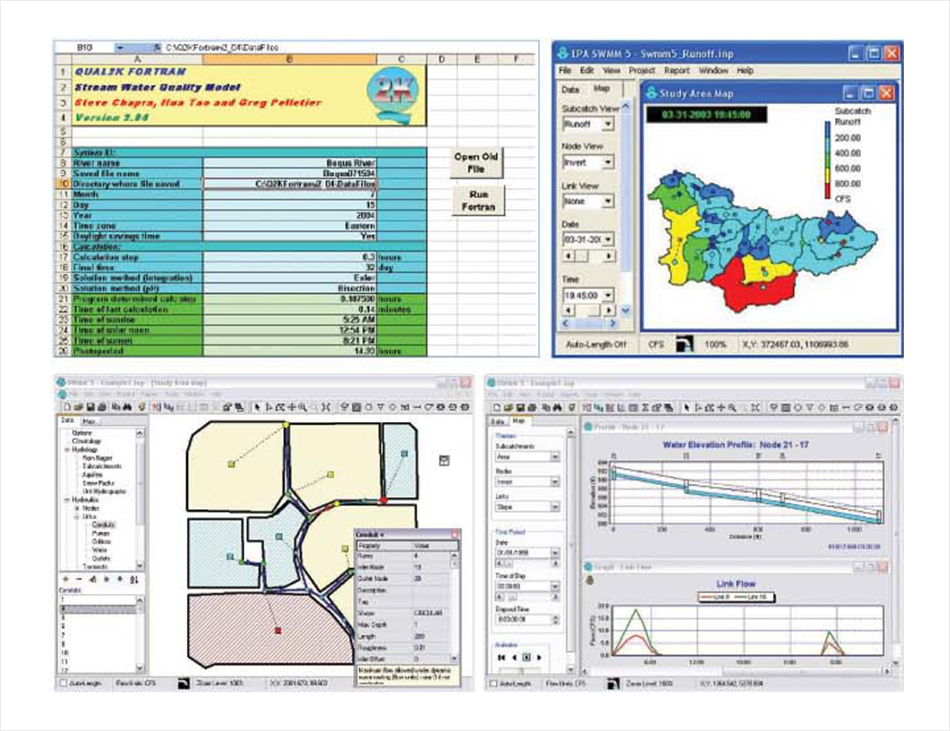Click the sigma Statistics icon in the profile plot window
950x731 pixels.
tap(646, 408)
